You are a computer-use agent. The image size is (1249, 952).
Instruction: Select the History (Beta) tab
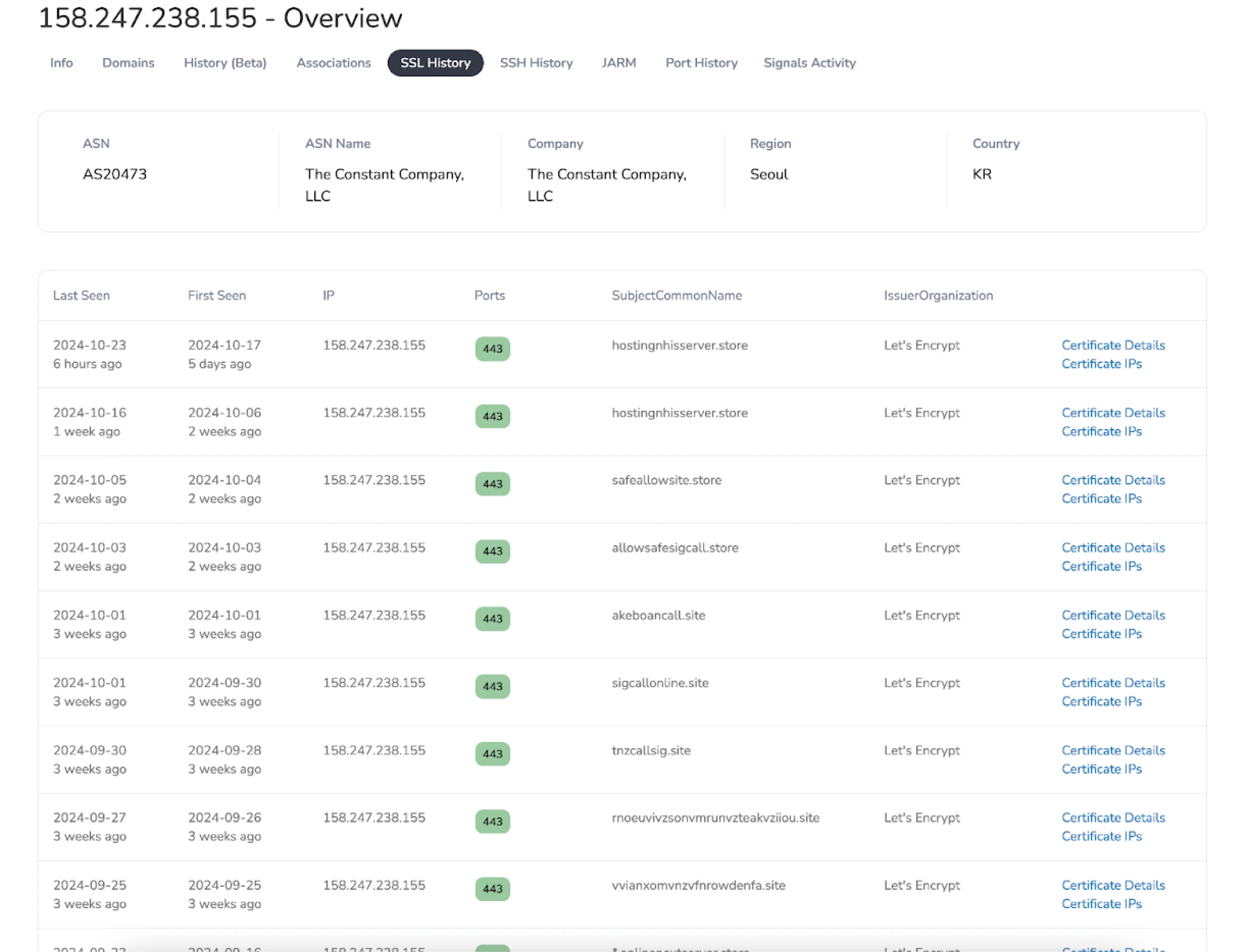pos(224,63)
